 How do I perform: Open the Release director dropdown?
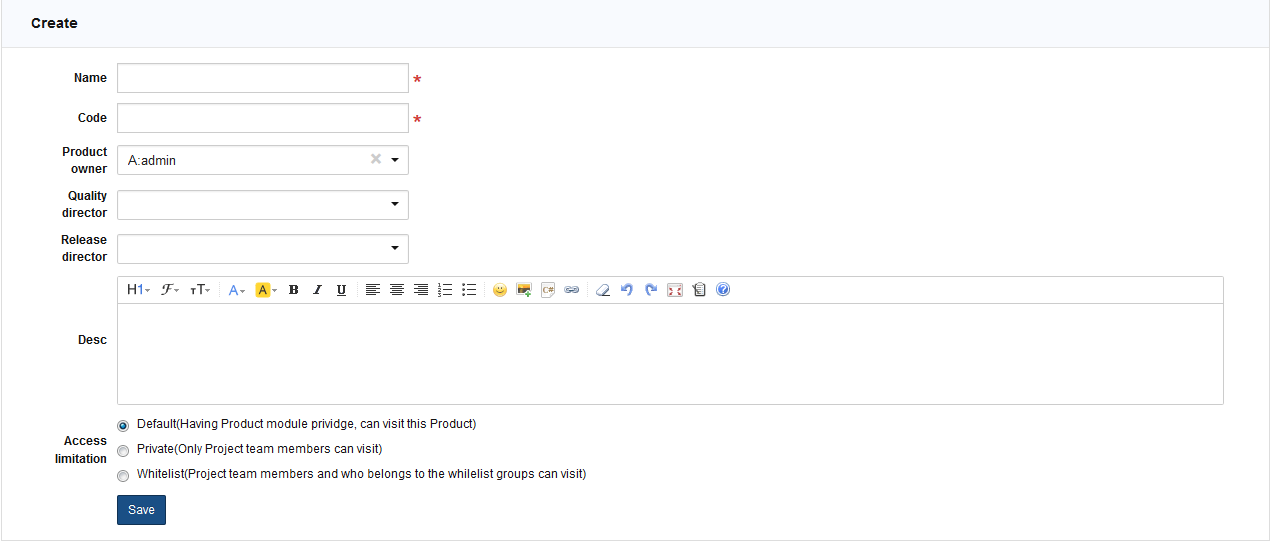[x=394, y=249]
